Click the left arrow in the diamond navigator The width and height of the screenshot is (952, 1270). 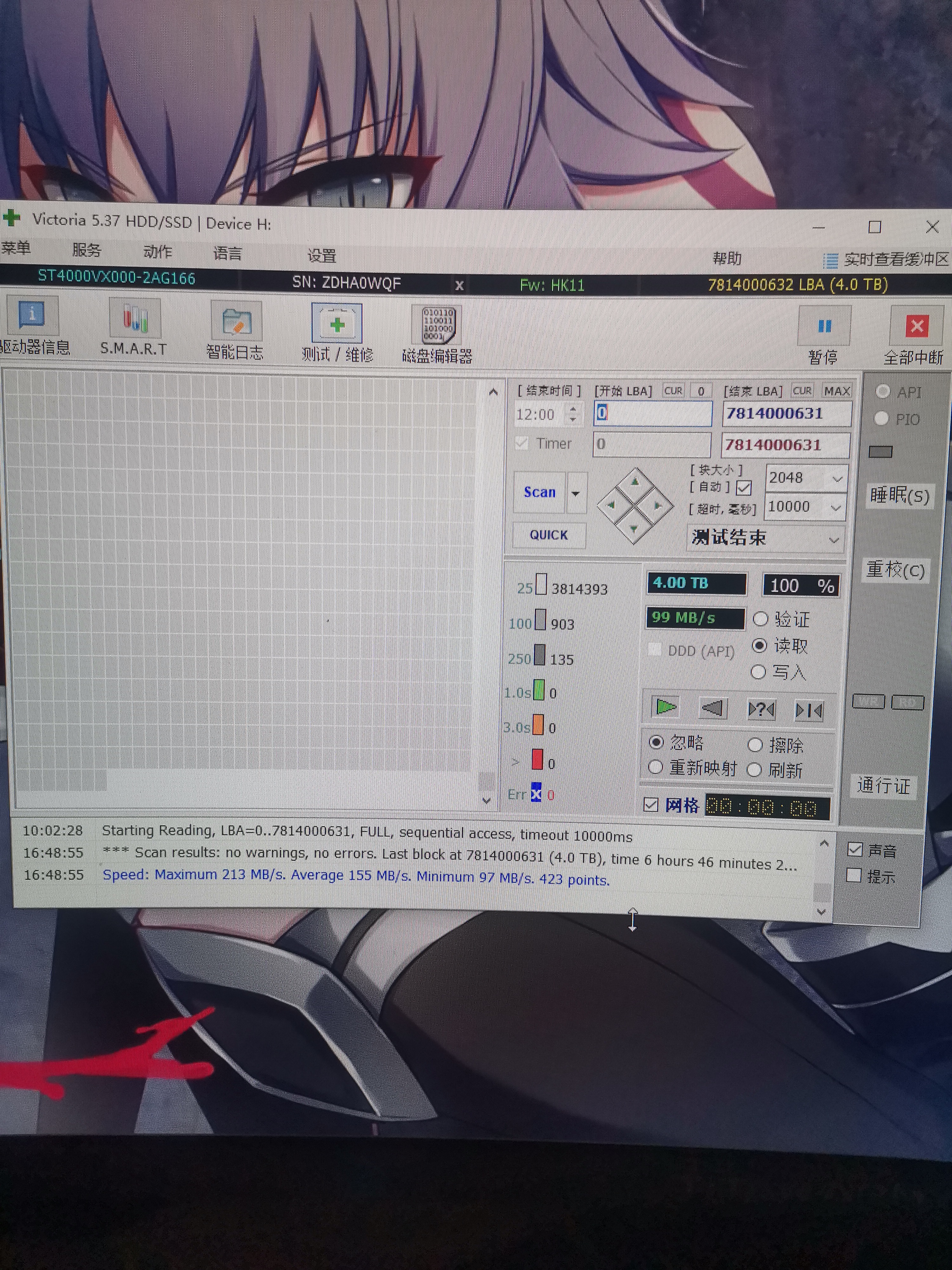611,505
